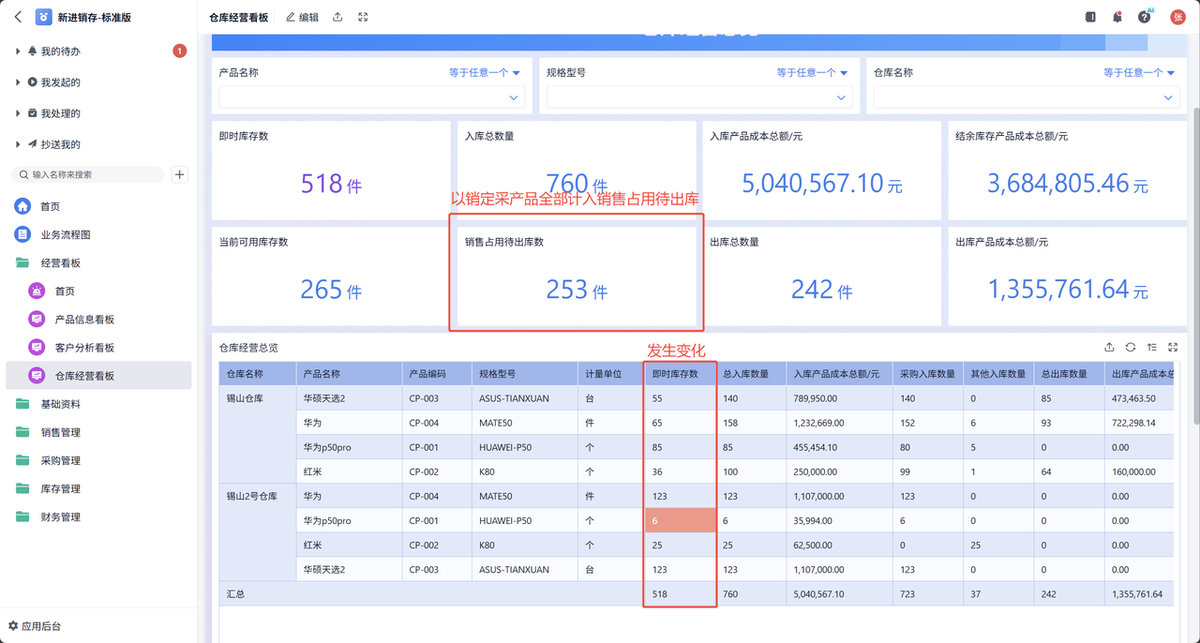
Task: Click the MATE50 cell in 锡山仓库 rows
Action: coord(523,422)
